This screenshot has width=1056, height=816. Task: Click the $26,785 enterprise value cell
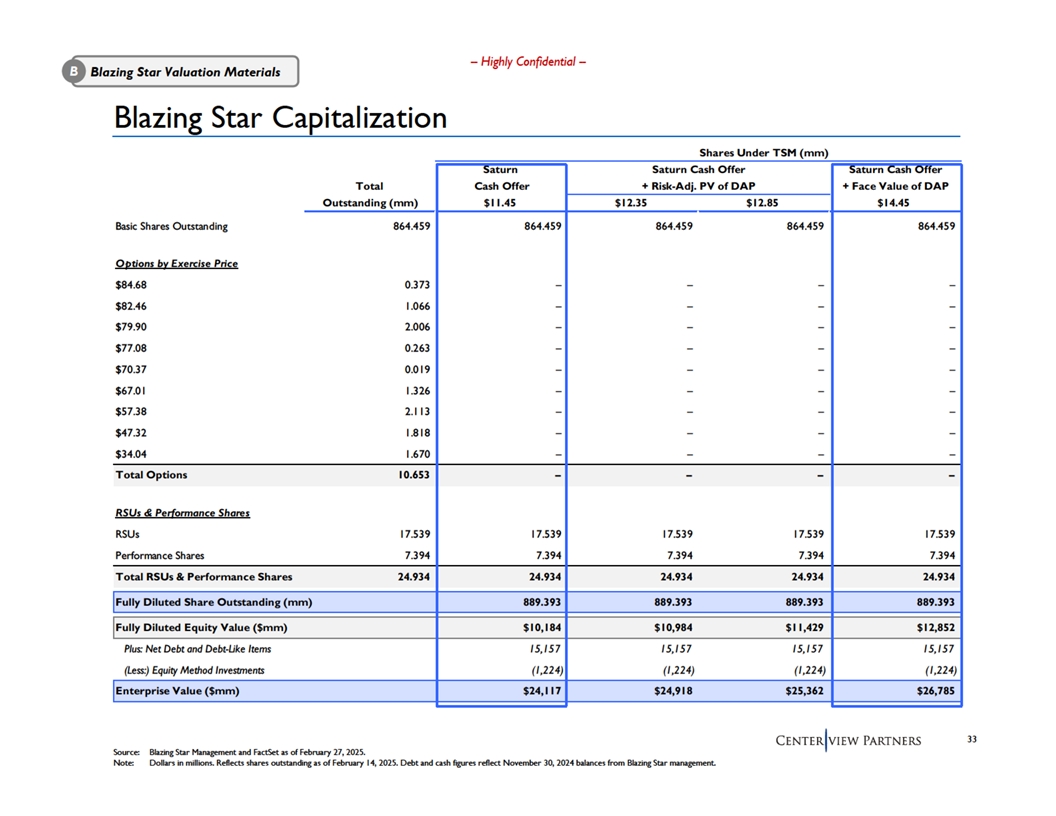(x=931, y=691)
